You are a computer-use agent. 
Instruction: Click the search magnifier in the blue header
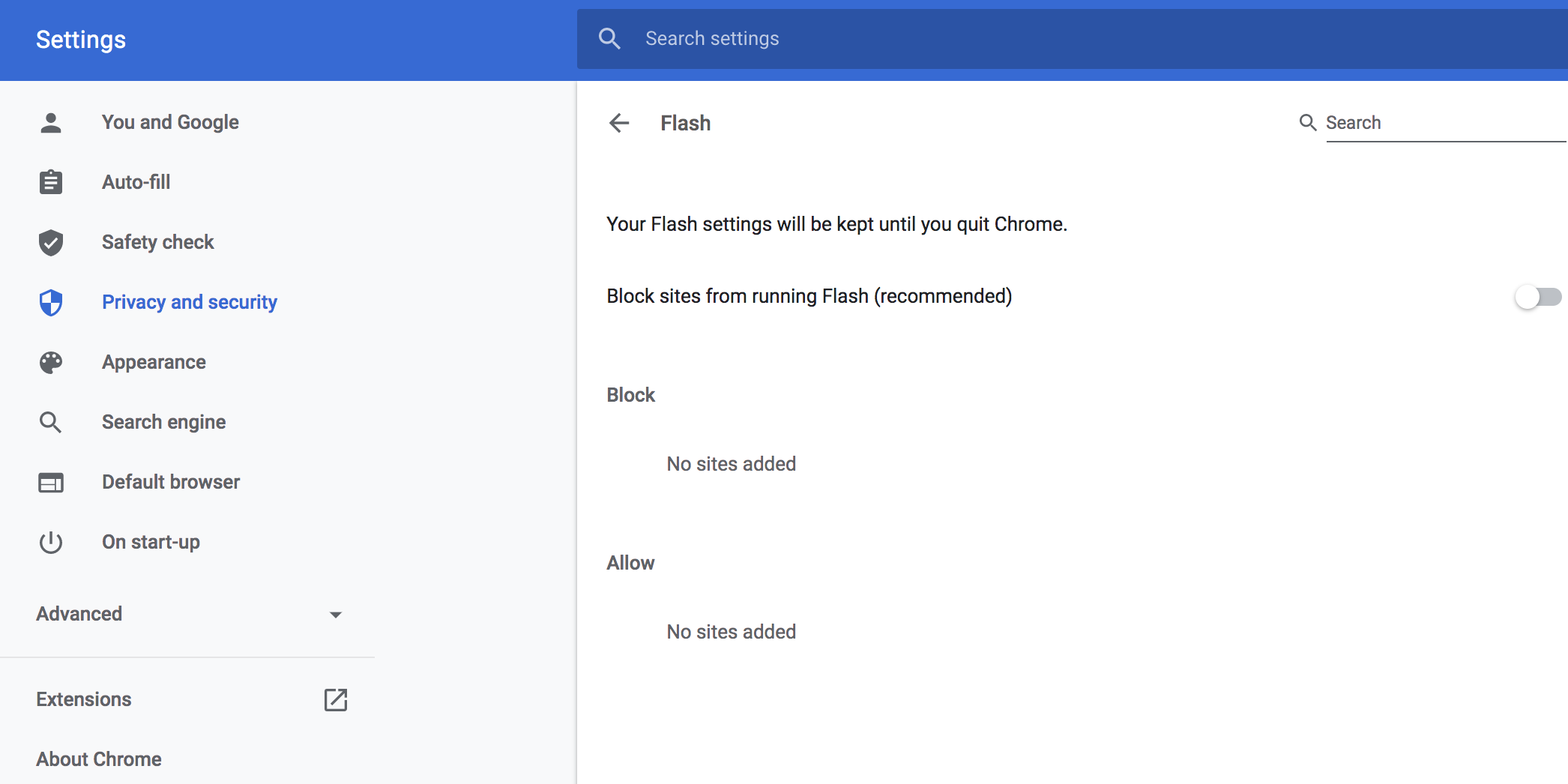[x=609, y=37]
